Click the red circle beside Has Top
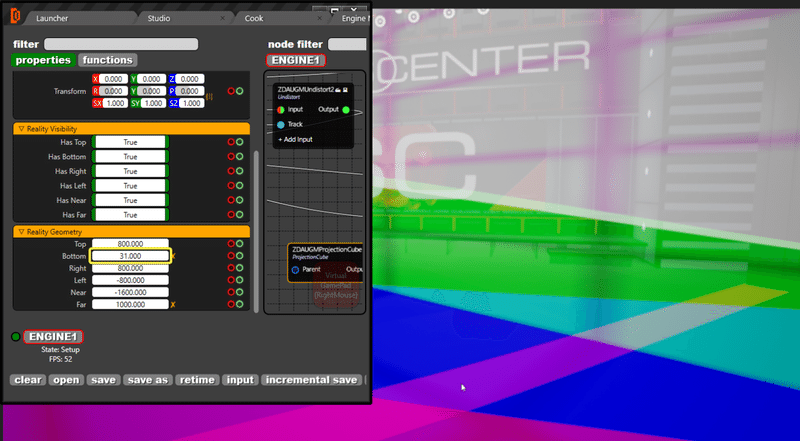This screenshot has height=441, width=800. (x=231, y=142)
